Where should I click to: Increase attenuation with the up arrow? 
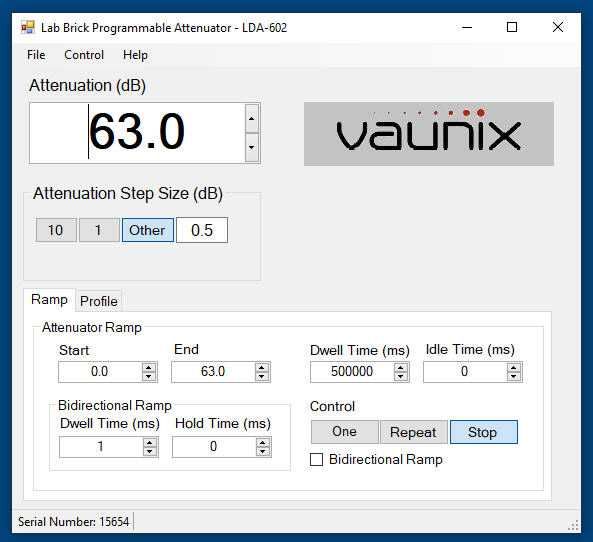tap(251, 118)
